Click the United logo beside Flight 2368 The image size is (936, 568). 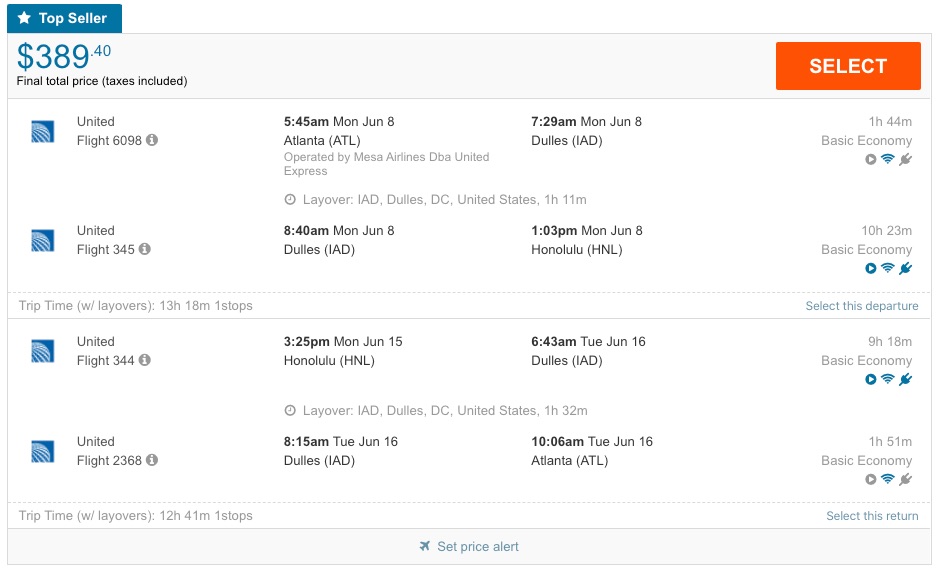tap(42, 451)
